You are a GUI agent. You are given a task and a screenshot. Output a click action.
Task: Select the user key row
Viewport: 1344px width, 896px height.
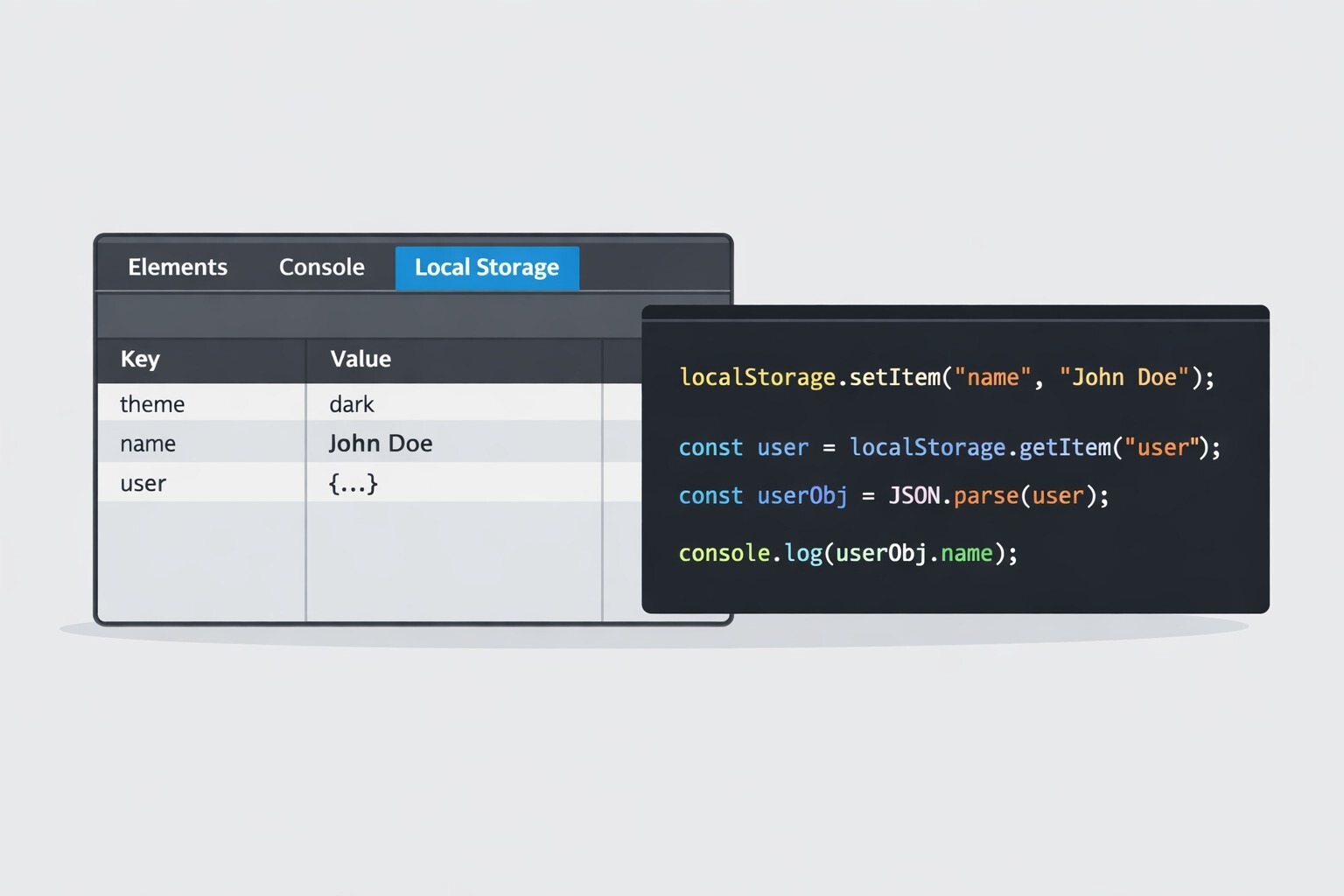(x=369, y=482)
